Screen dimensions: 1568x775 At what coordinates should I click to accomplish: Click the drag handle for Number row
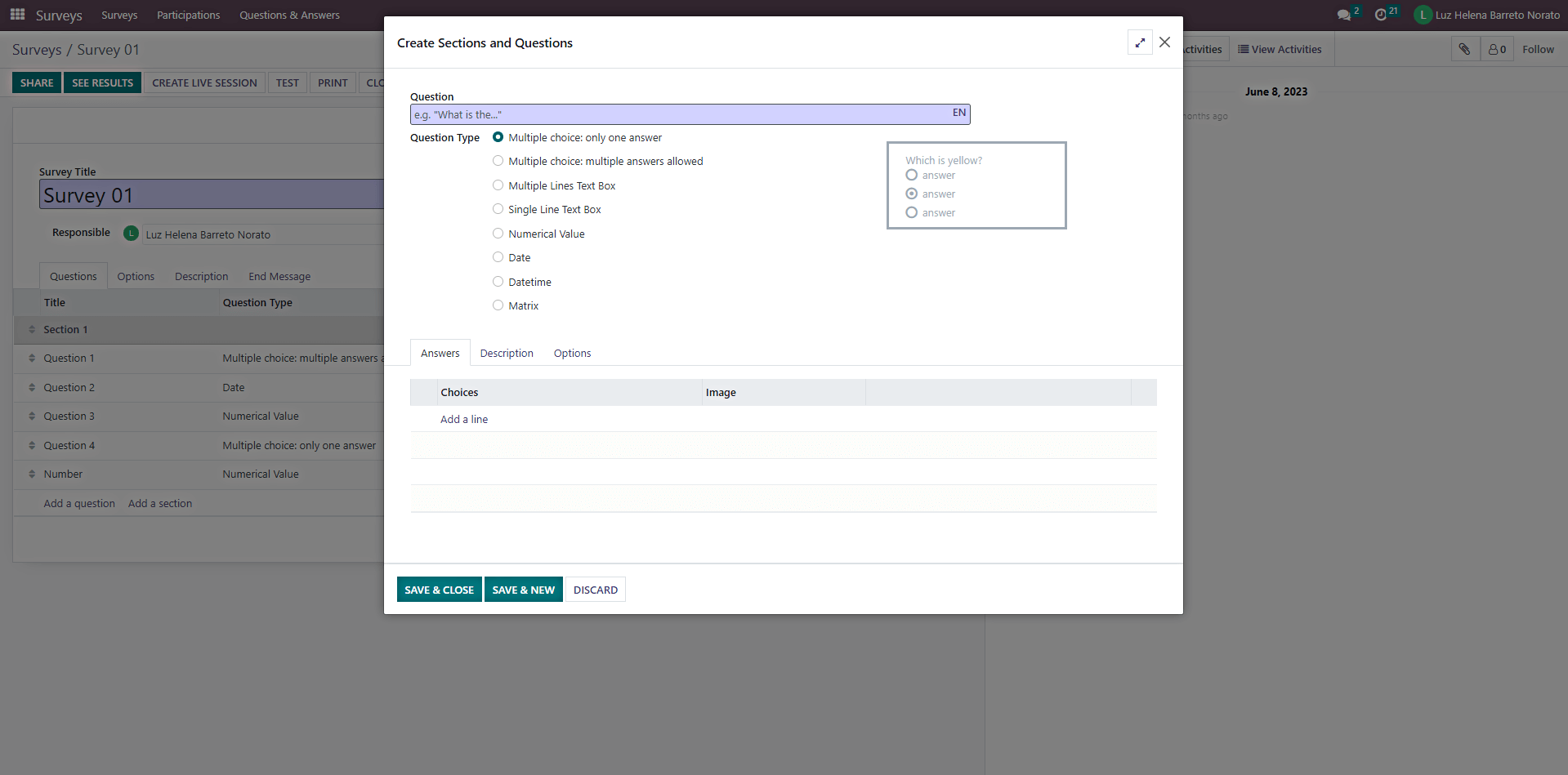tap(32, 474)
